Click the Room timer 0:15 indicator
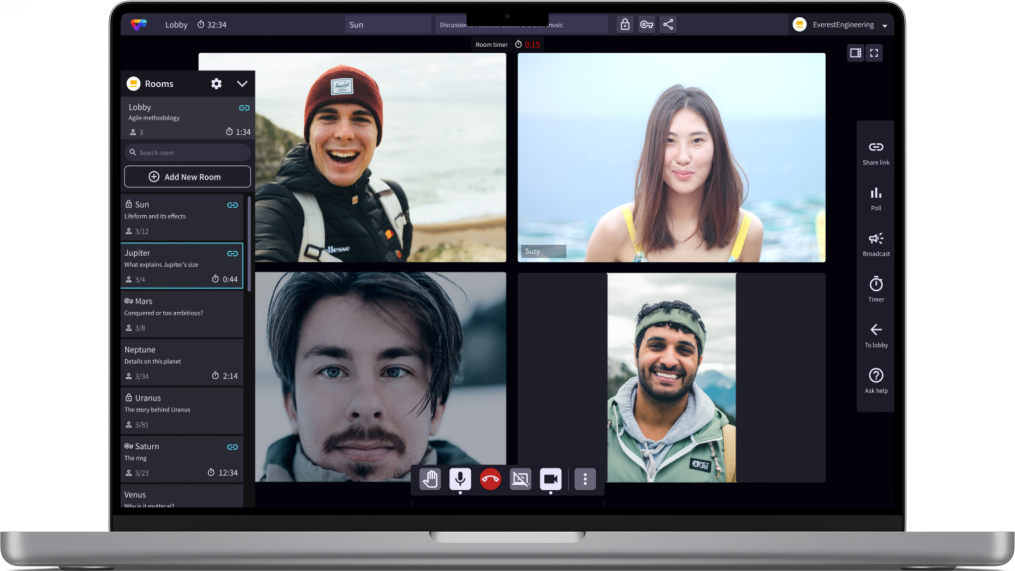1015x571 pixels. [x=508, y=45]
